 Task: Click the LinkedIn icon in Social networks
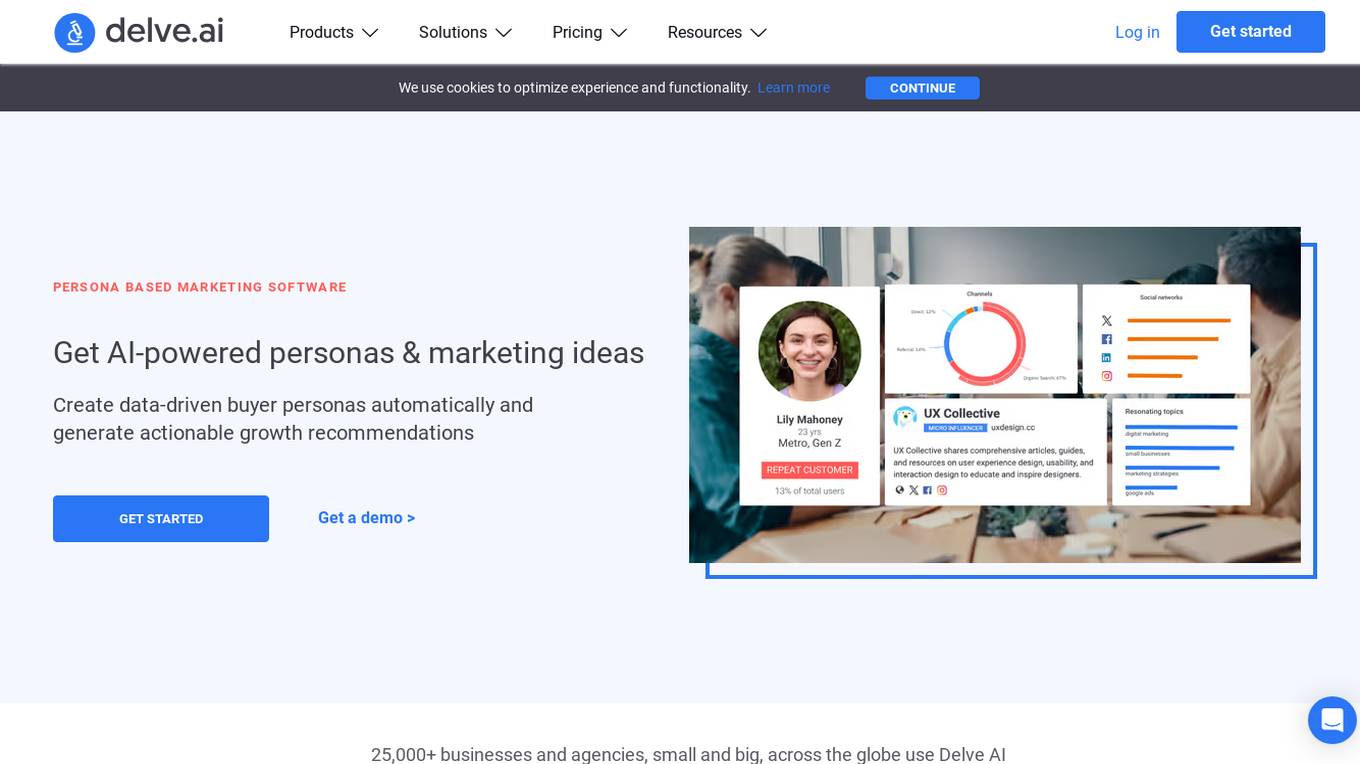(x=1107, y=358)
